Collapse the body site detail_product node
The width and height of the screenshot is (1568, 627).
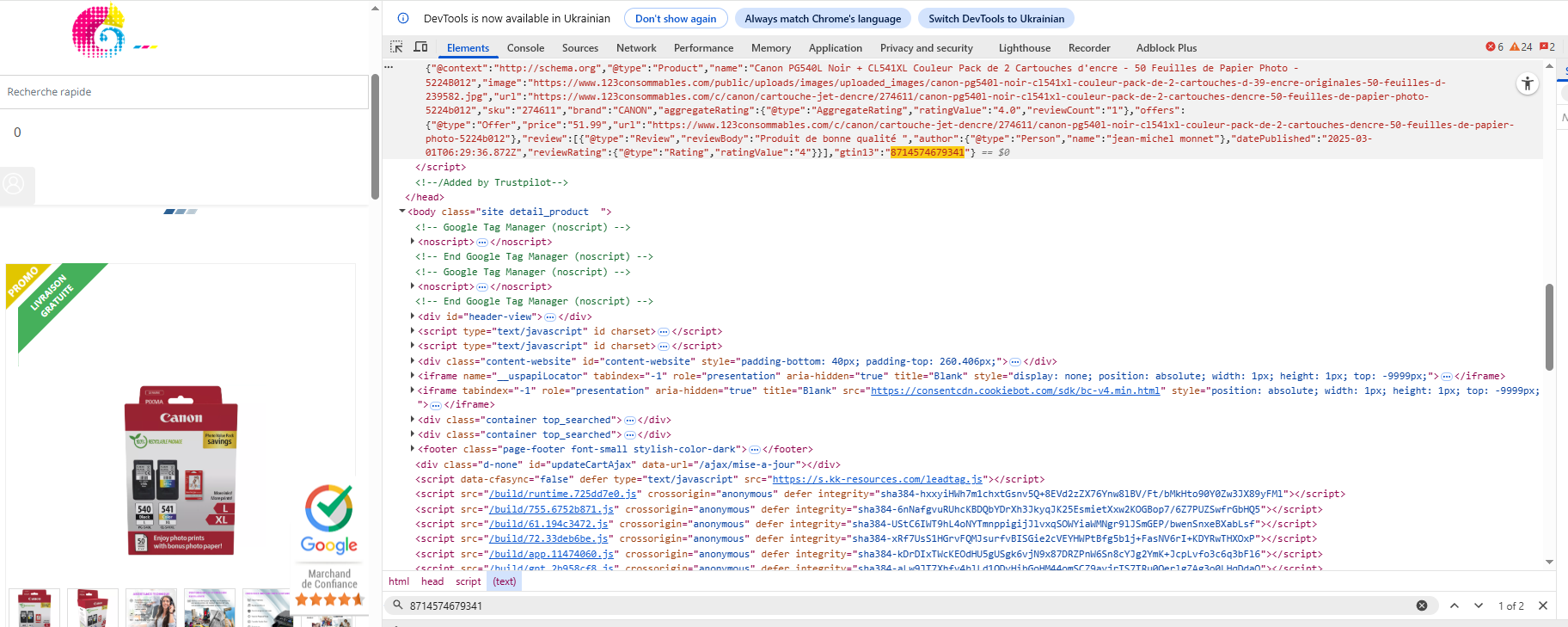click(x=401, y=212)
